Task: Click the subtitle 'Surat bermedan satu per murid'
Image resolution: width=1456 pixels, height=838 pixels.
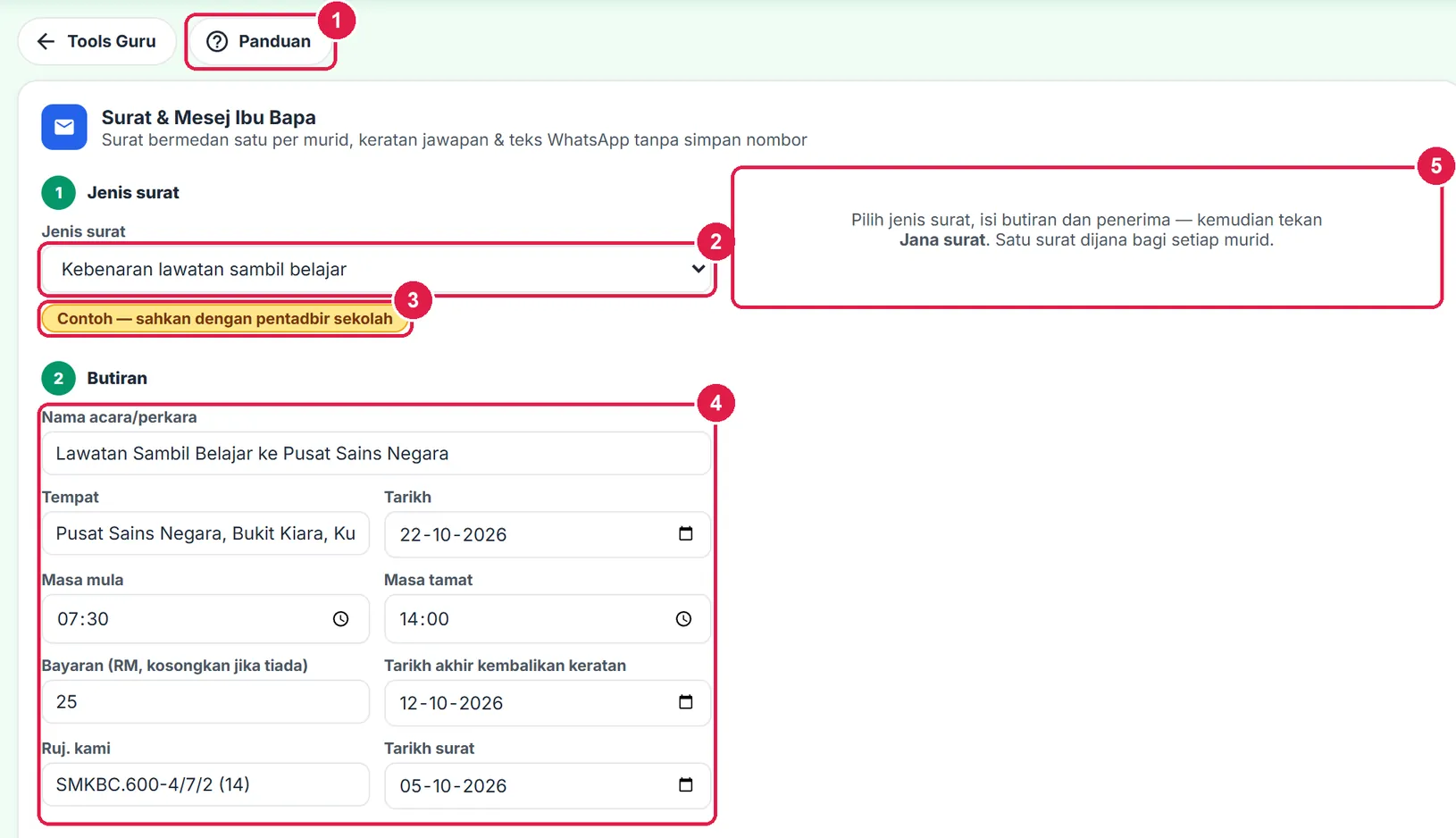Action: (x=455, y=140)
